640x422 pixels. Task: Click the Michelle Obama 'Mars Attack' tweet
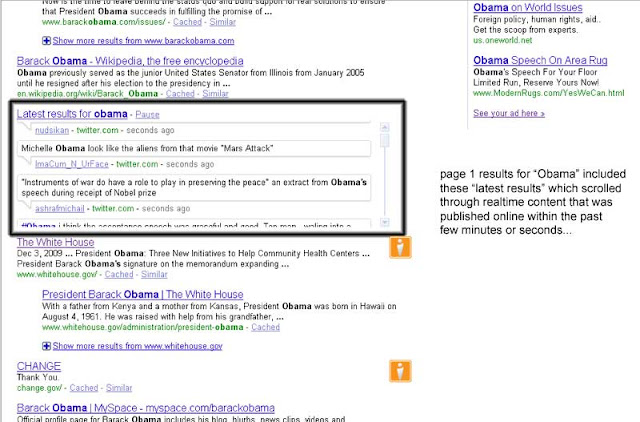pos(194,148)
